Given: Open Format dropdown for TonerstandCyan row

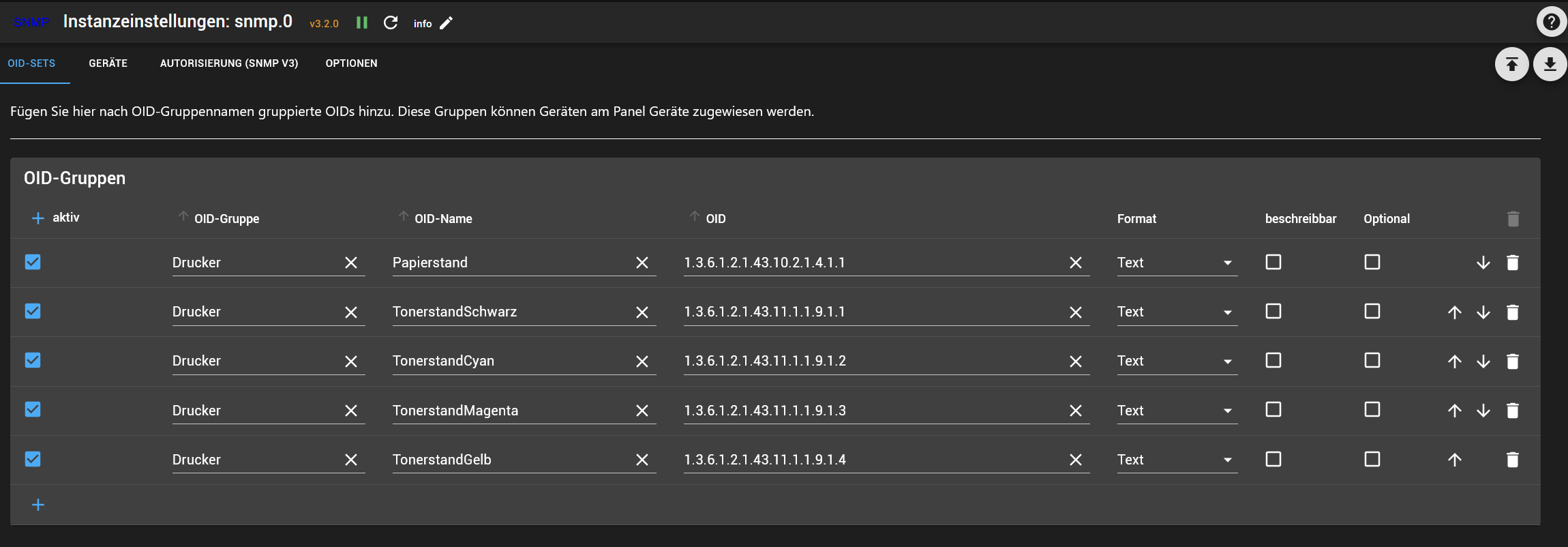Looking at the screenshot, I should [x=1177, y=361].
